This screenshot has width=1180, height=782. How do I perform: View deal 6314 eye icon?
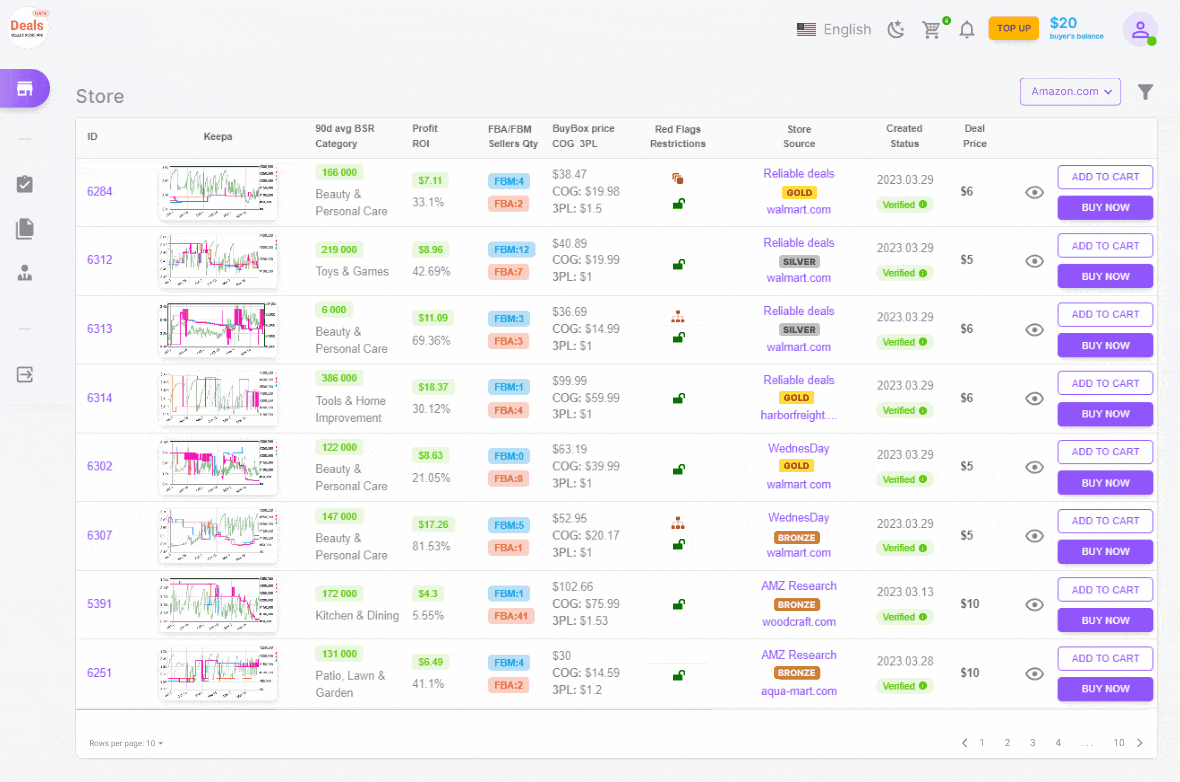coord(1035,399)
